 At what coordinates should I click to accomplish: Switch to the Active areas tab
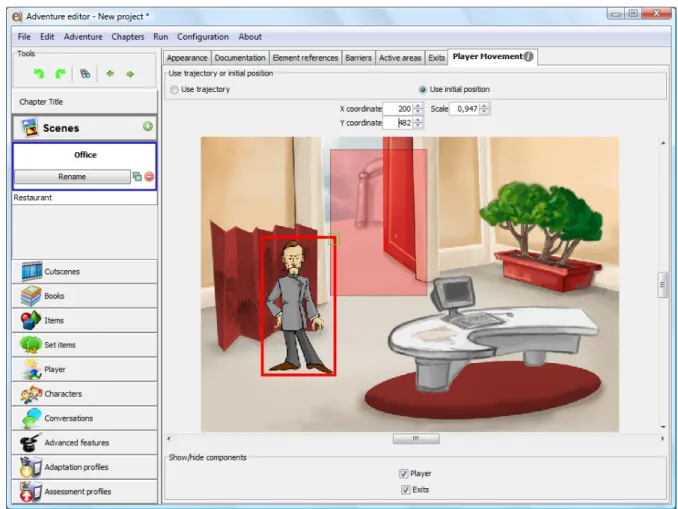(400, 58)
